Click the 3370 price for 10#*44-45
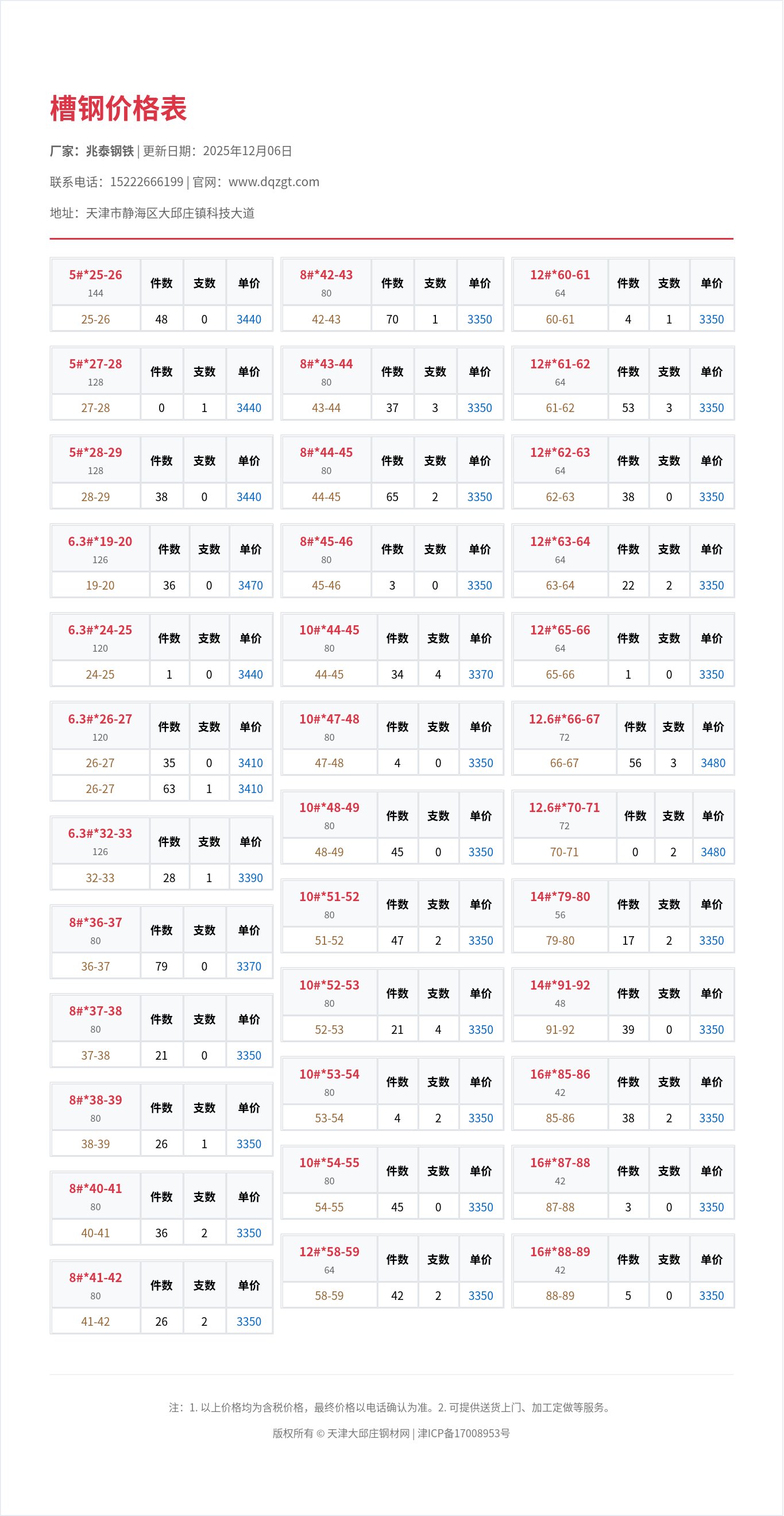The width and height of the screenshot is (784, 1516). [x=481, y=675]
